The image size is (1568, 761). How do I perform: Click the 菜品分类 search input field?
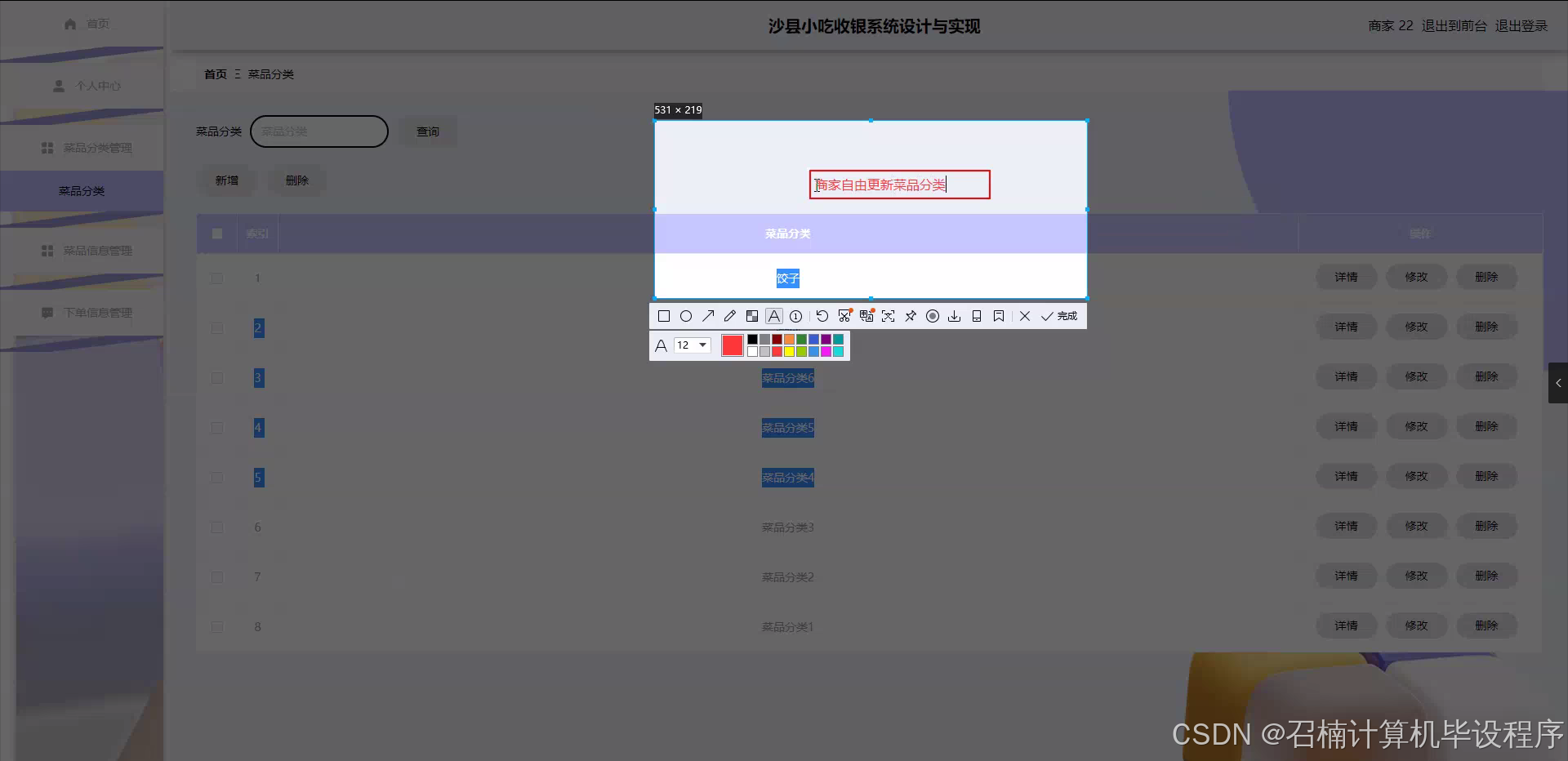[x=318, y=131]
